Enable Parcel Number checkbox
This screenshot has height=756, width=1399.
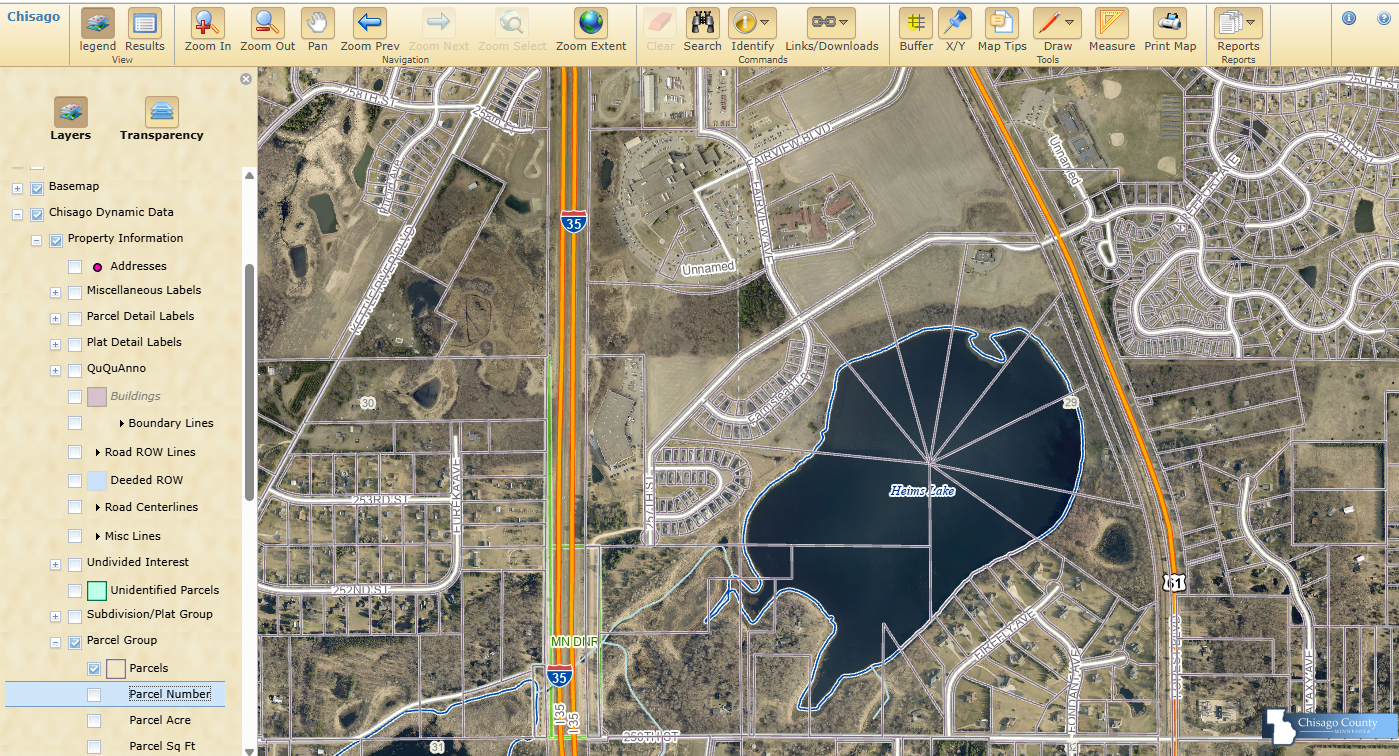(94, 695)
